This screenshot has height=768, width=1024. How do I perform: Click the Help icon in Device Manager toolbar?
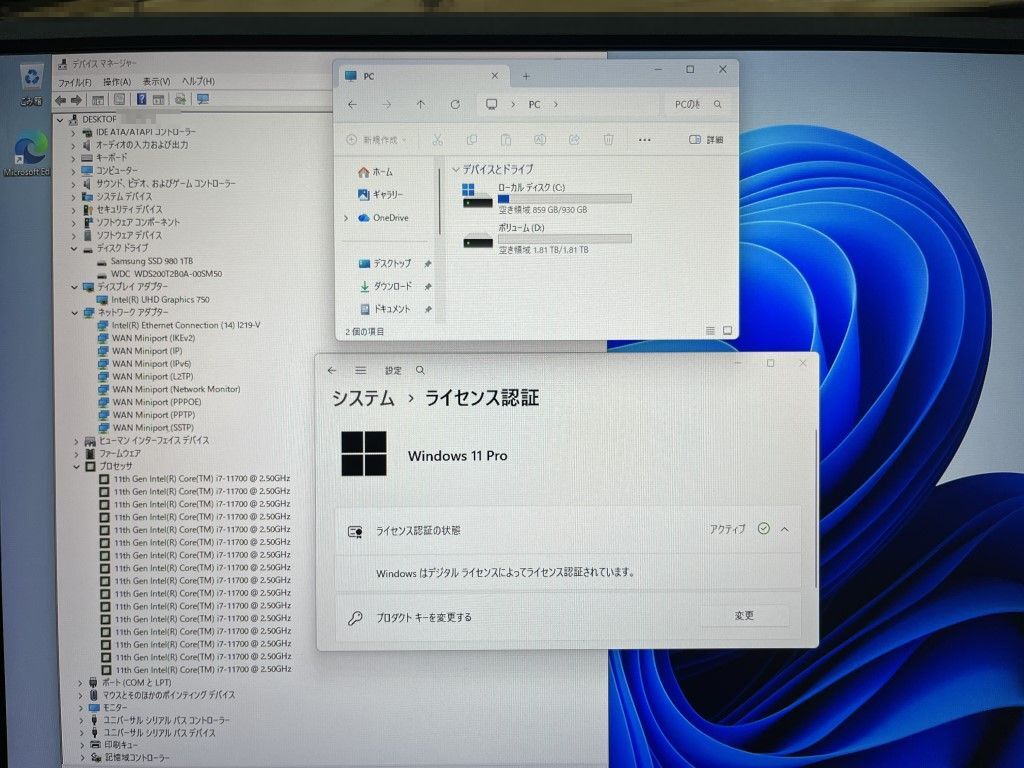click(141, 99)
